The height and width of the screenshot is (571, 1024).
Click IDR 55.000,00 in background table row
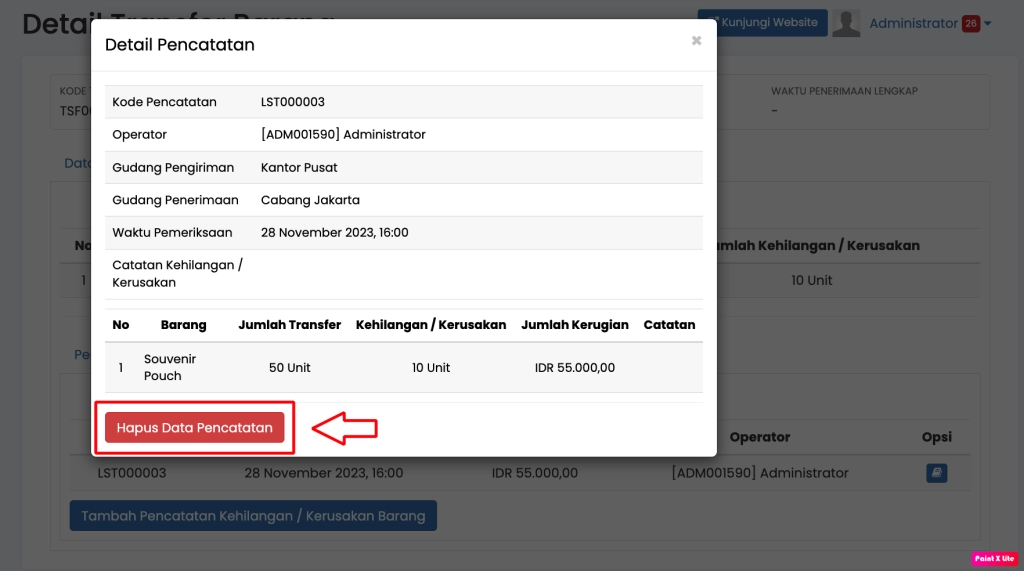pos(535,473)
